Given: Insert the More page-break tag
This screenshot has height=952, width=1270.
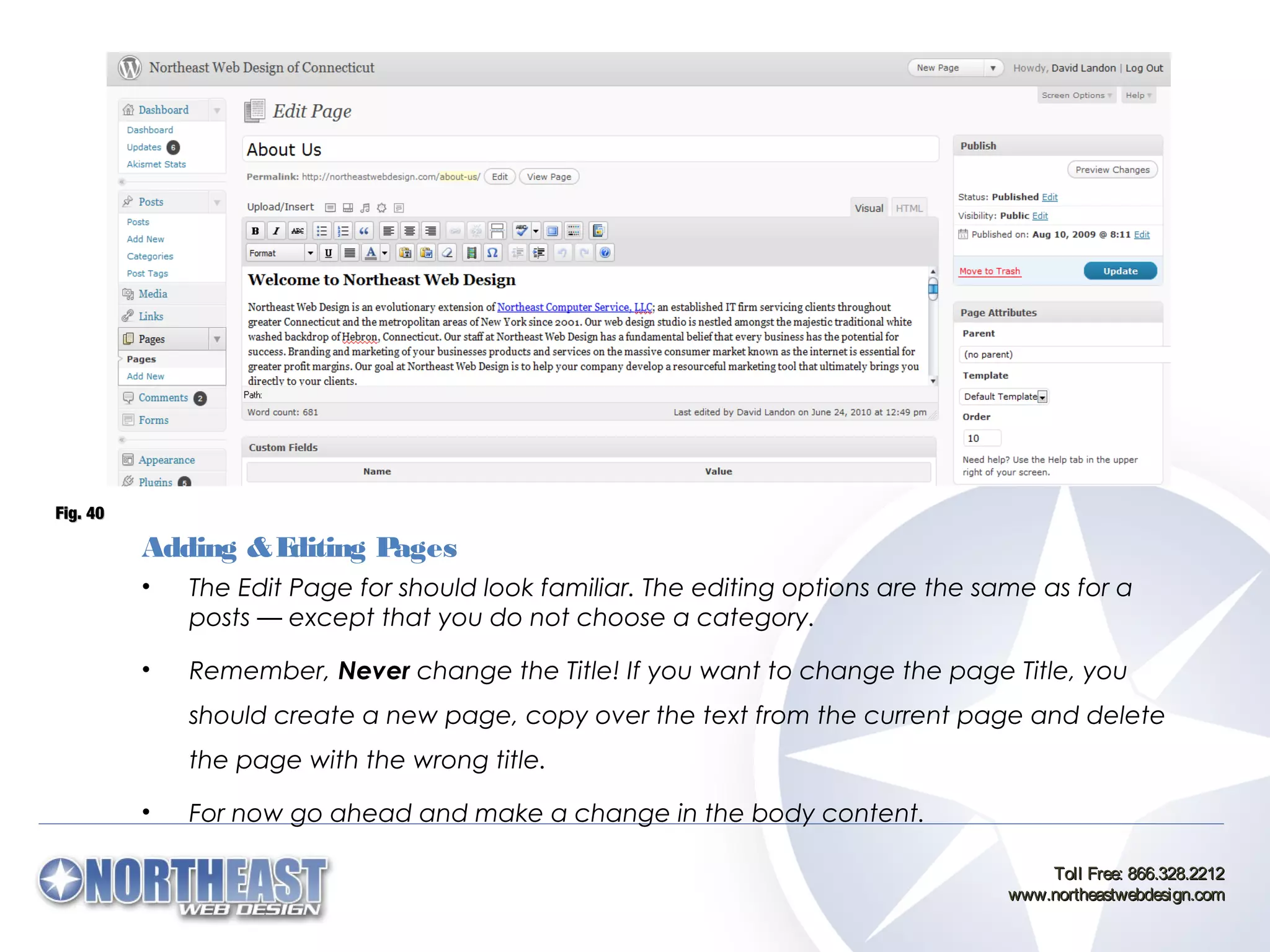Looking at the screenshot, I should [497, 231].
